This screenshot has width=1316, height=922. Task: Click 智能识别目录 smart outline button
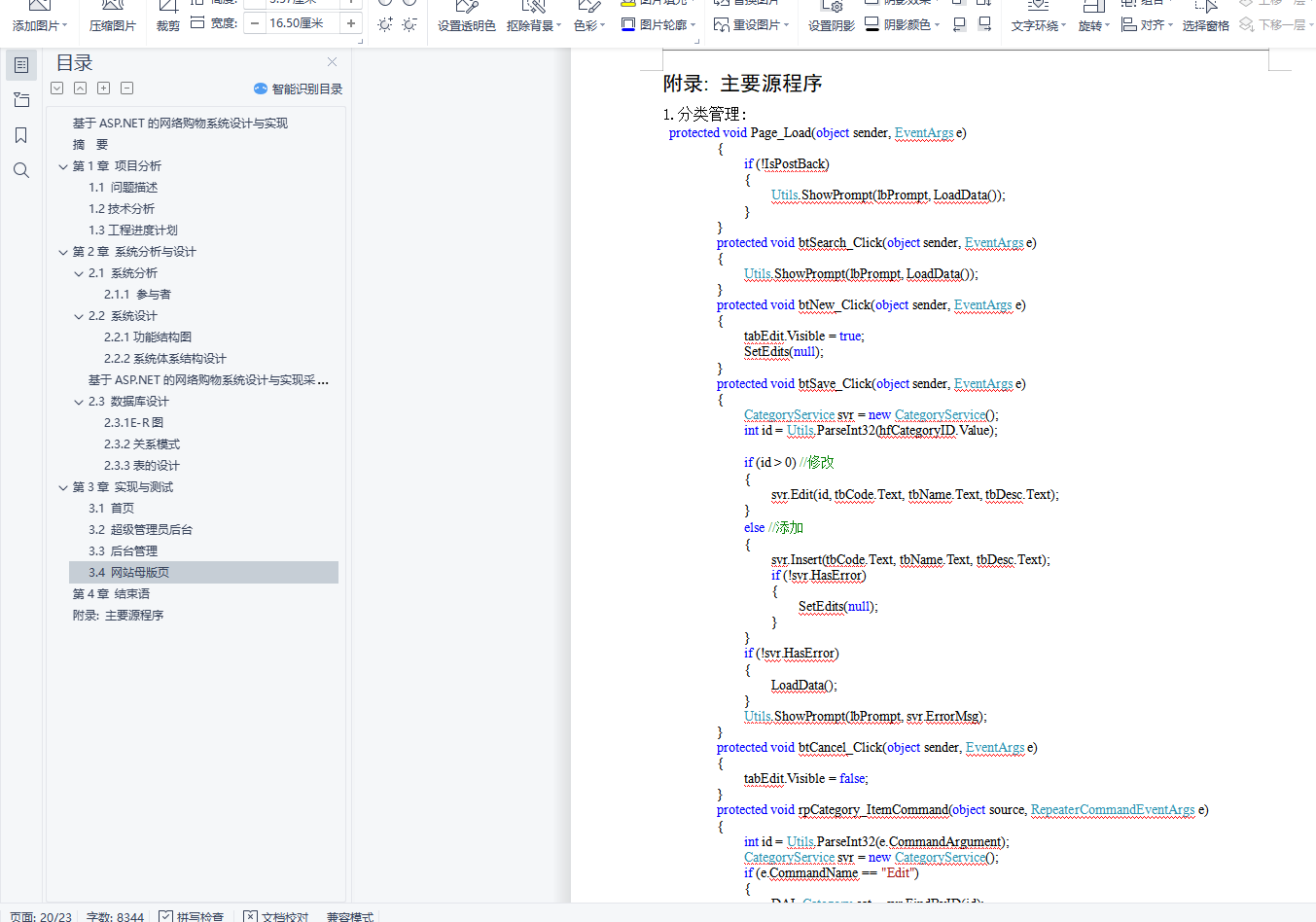(299, 89)
